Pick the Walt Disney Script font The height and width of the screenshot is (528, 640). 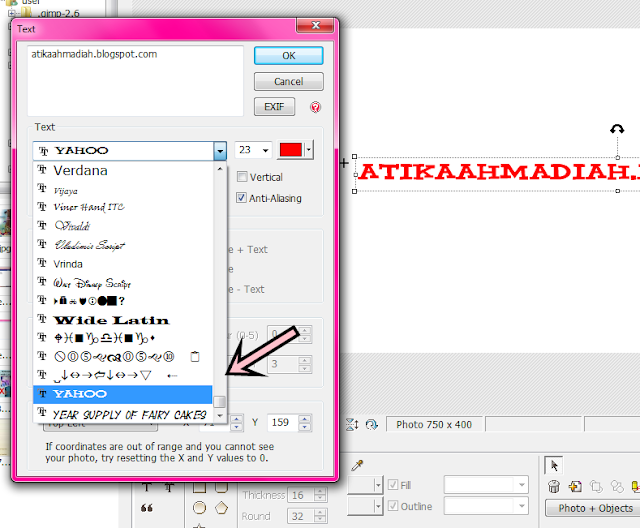(123, 282)
